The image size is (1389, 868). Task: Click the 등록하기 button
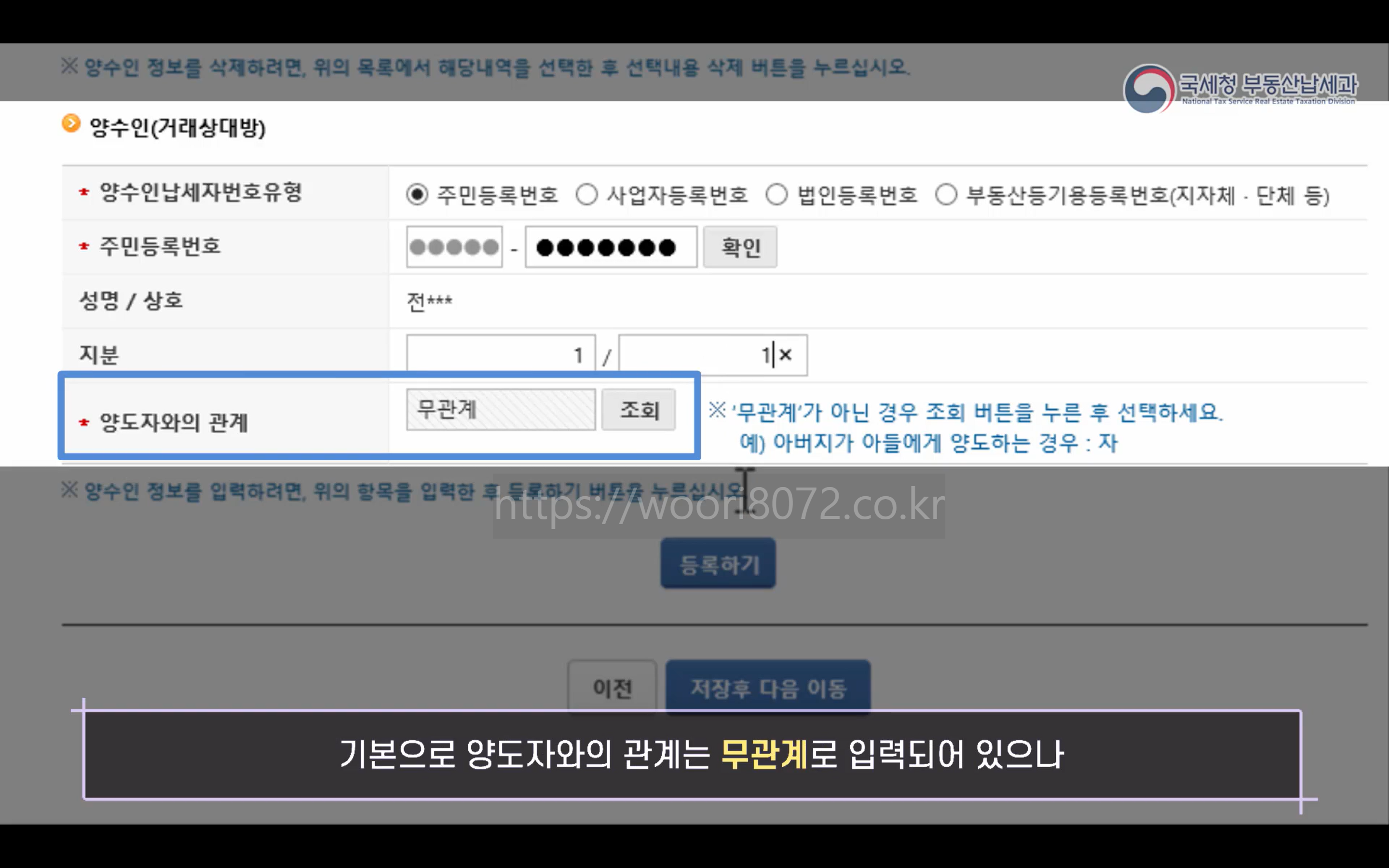(x=718, y=564)
